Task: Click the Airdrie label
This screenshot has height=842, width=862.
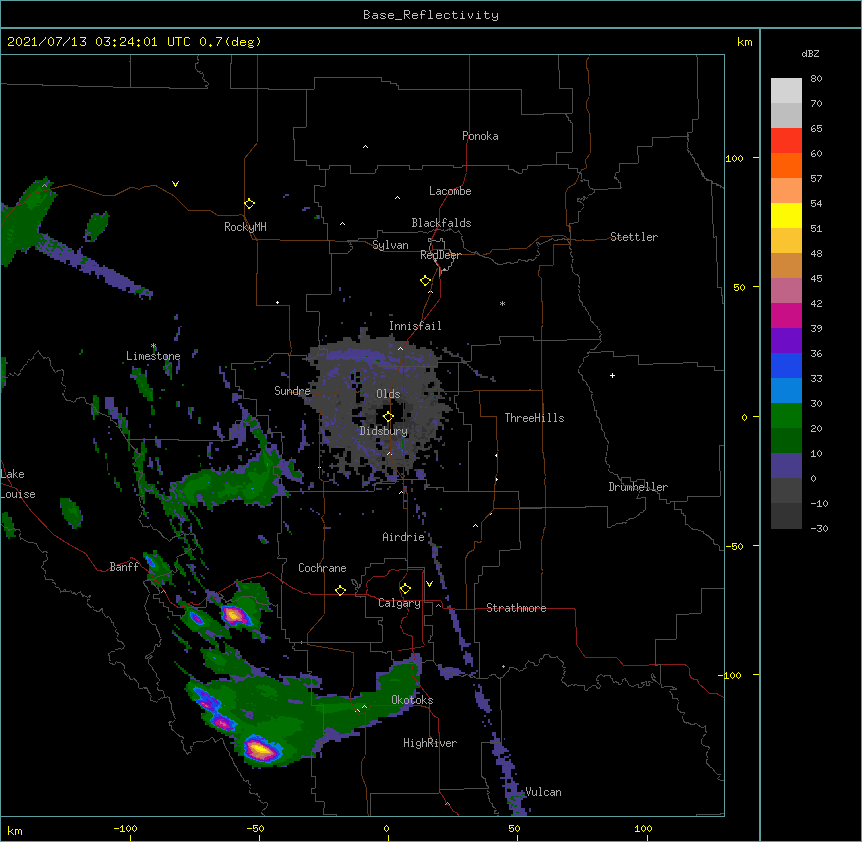Action: [x=403, y=537]
